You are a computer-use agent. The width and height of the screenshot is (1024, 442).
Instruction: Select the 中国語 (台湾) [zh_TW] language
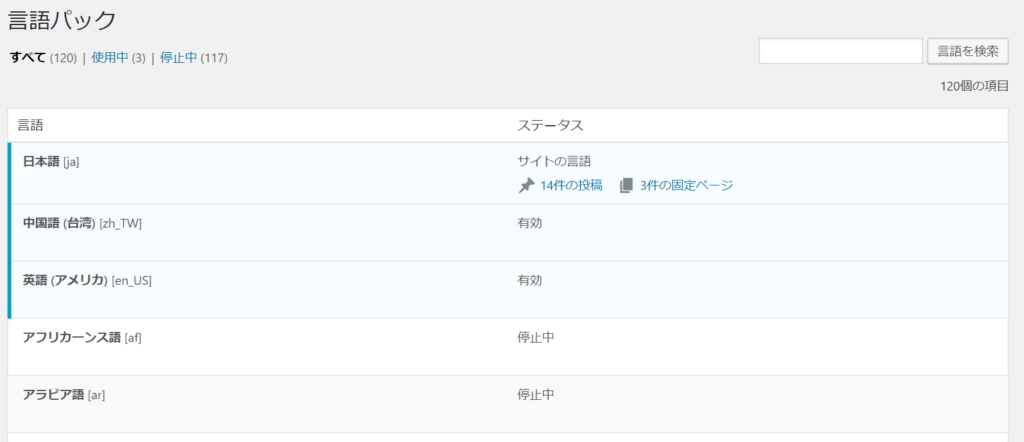[x=82, y=223]
